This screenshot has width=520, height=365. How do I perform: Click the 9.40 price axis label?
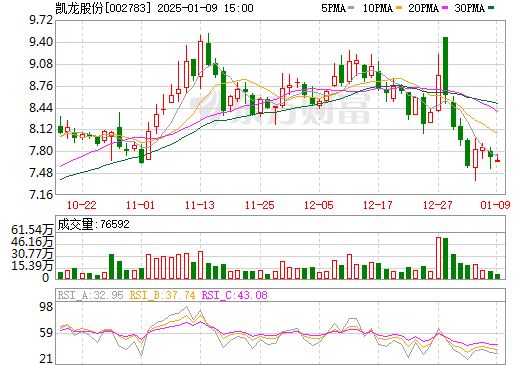(x=41, y=42)
